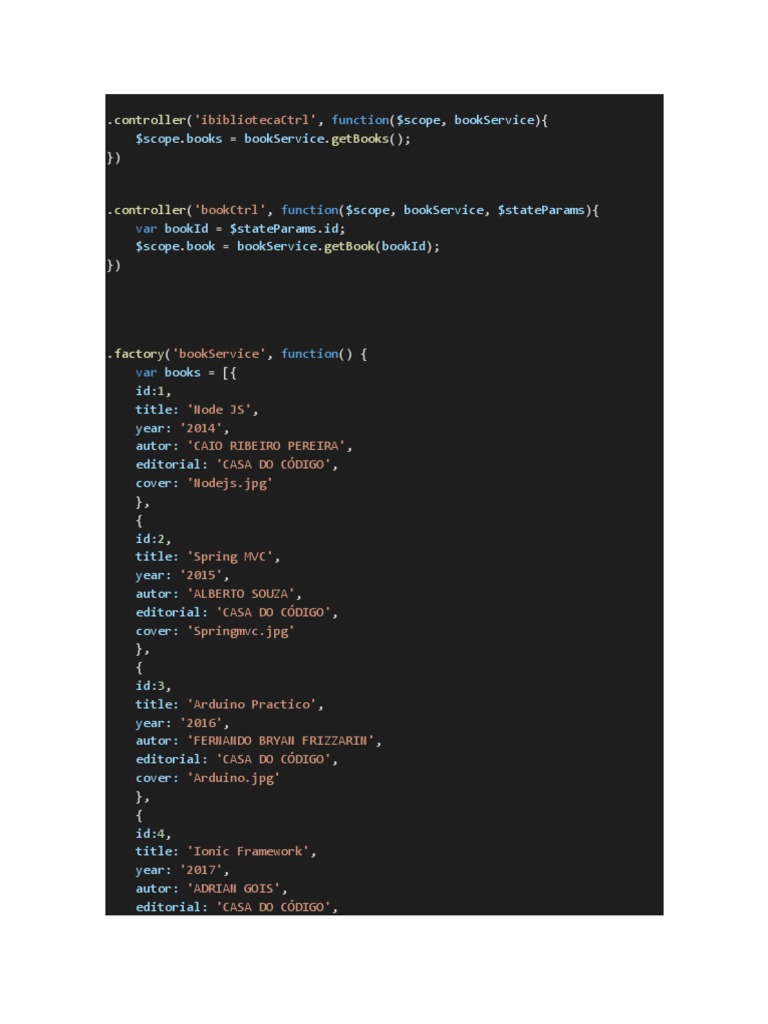Click the 'bookCtrl' controller name string
The height and width of the screenshot is (1024, 768).
231,210
